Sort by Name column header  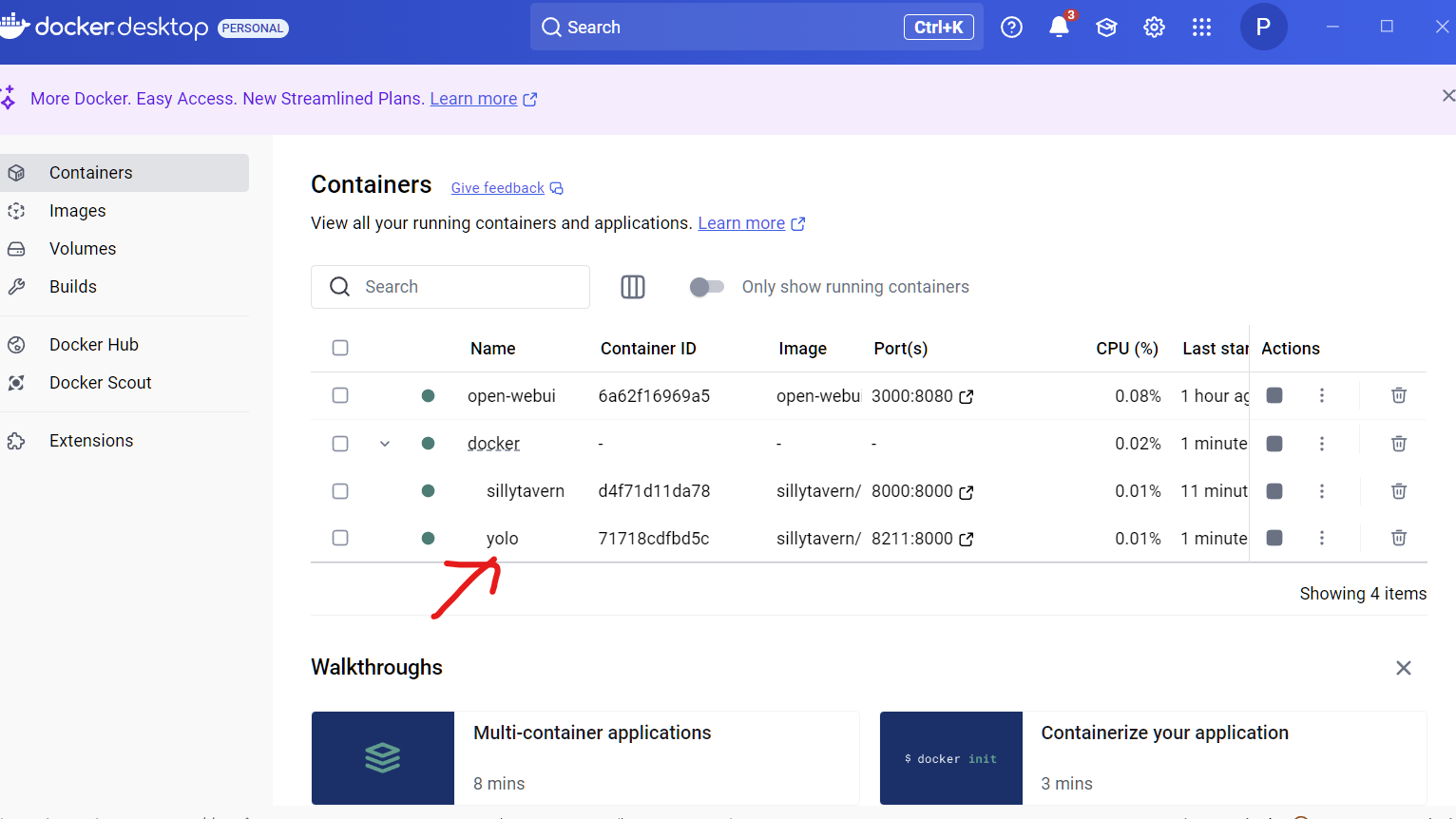coord(492,349)
